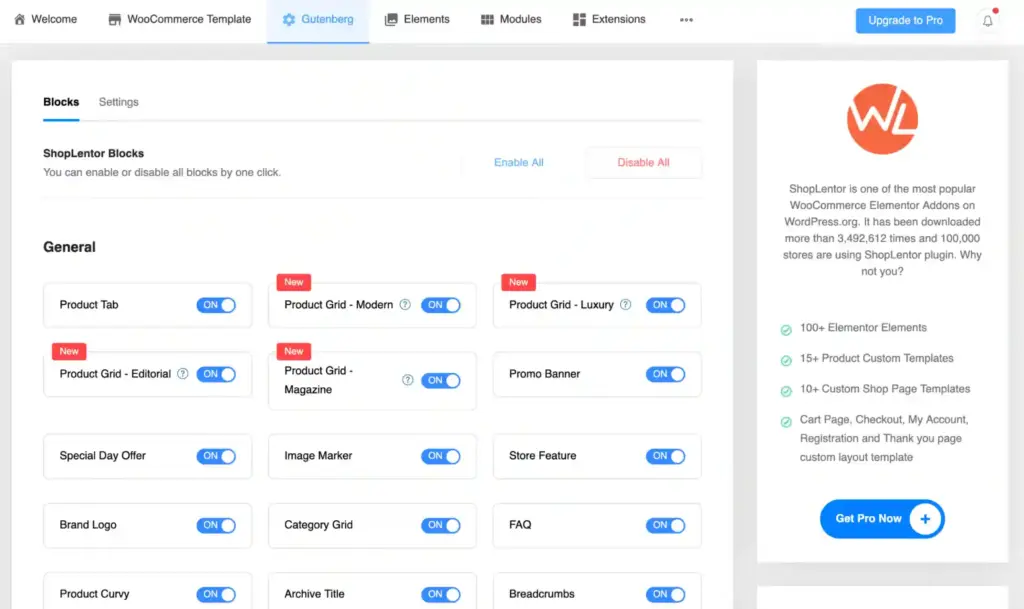1024x609 pixels.
Task: Click the Upgrade to Pro button
Action: (x=905, y=19)
